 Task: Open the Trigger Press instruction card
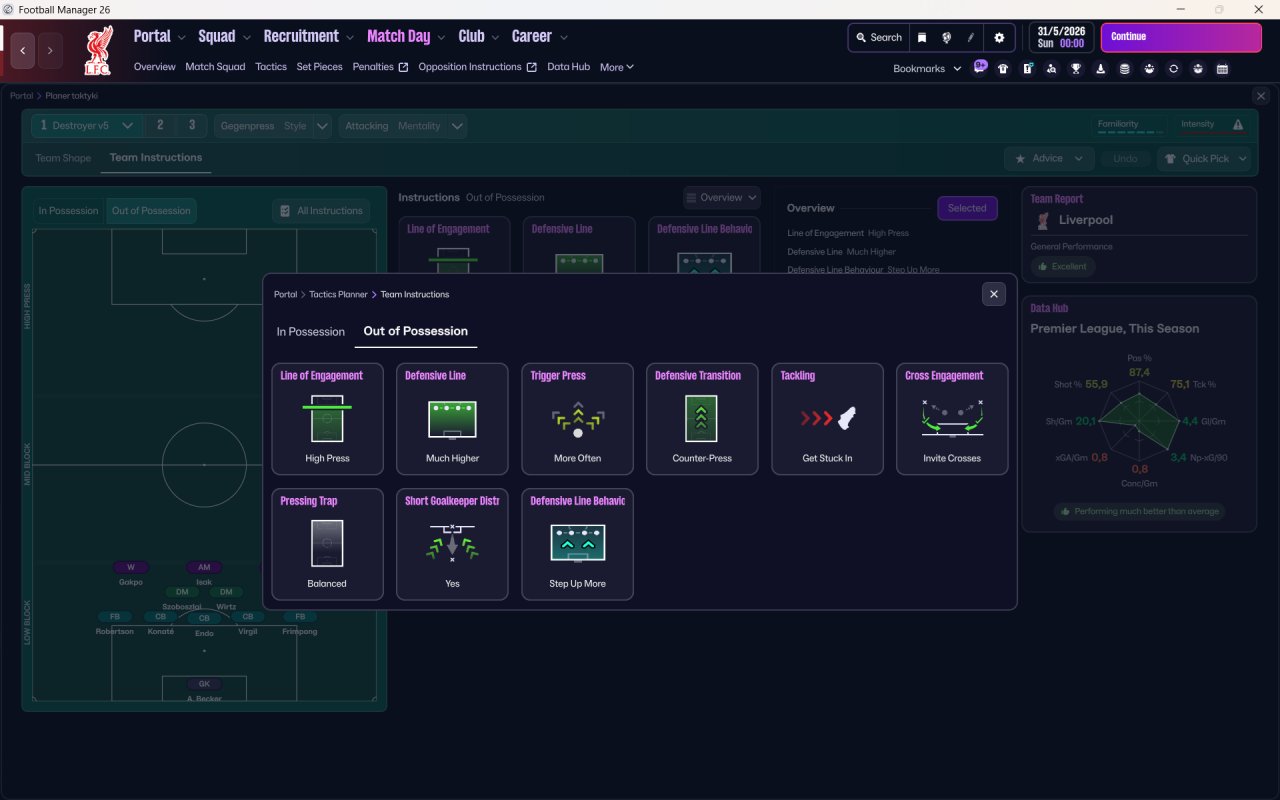[x=578, y=418]
